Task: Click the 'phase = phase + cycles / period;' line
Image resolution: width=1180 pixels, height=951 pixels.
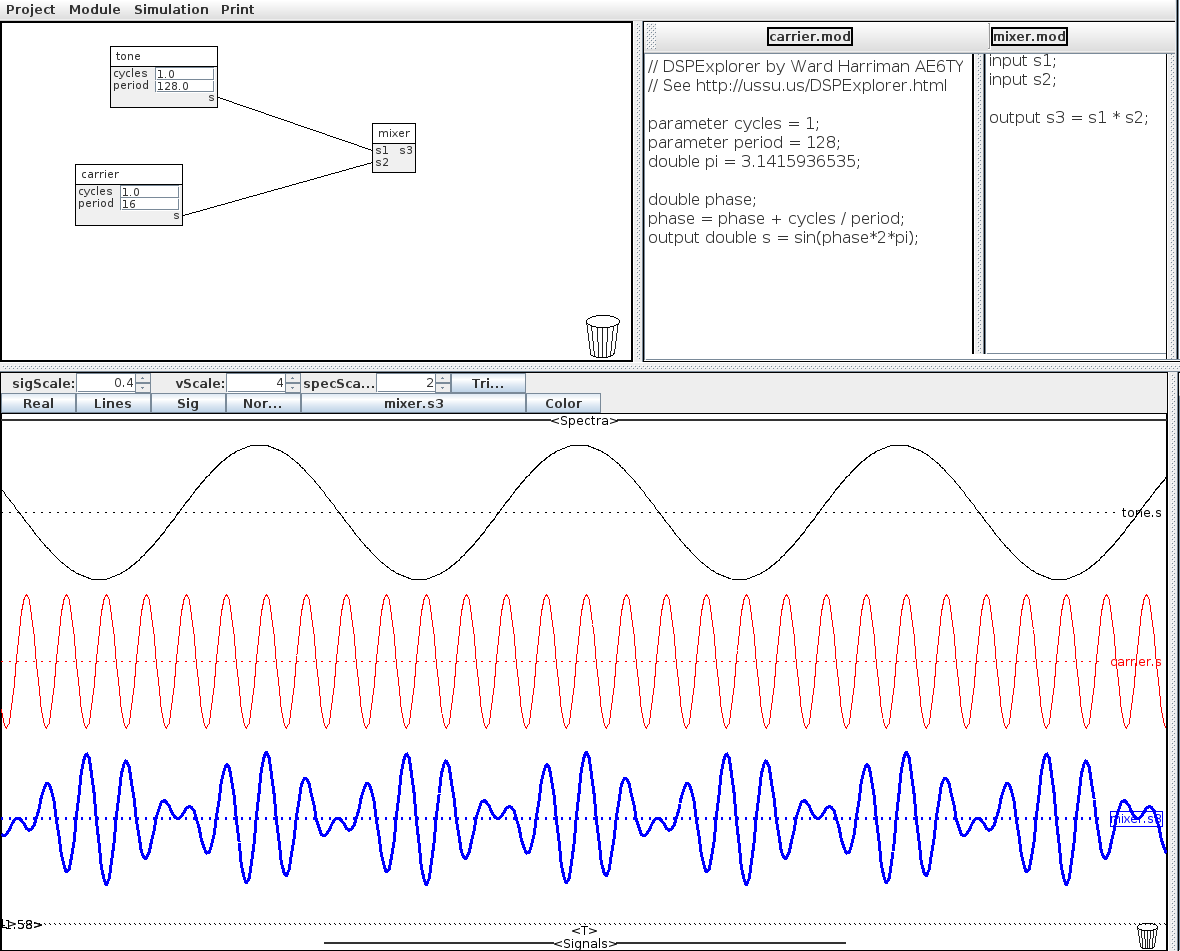Action: coord(776,218)
